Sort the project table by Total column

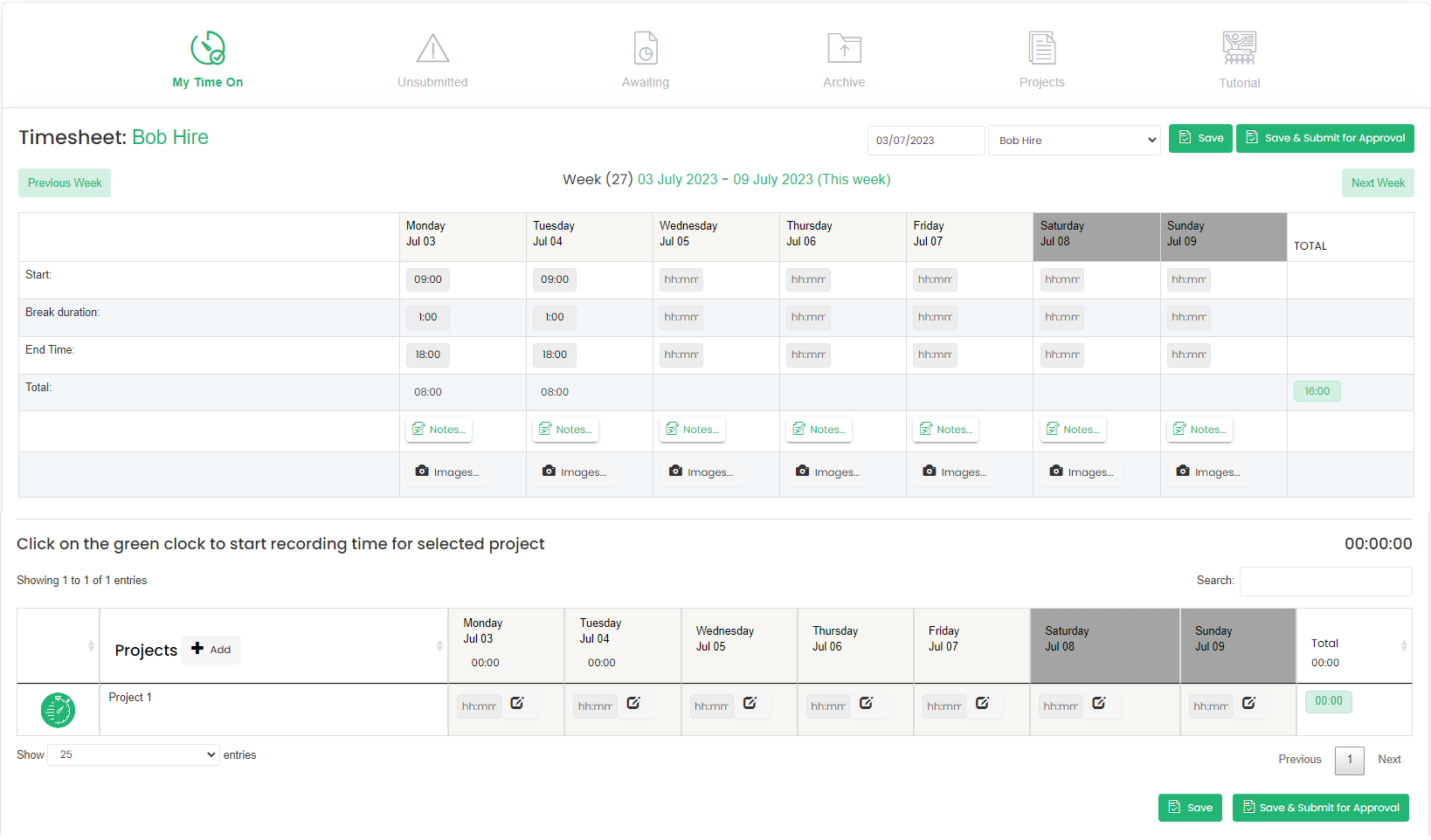[x=1403, y=646]
